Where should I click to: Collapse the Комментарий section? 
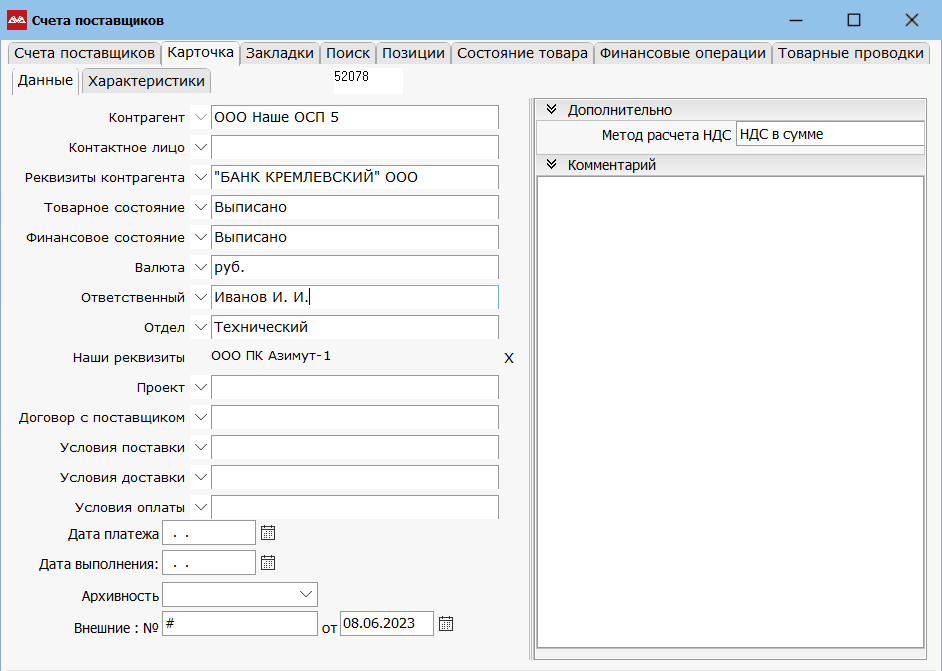click(x=551, y=165)
